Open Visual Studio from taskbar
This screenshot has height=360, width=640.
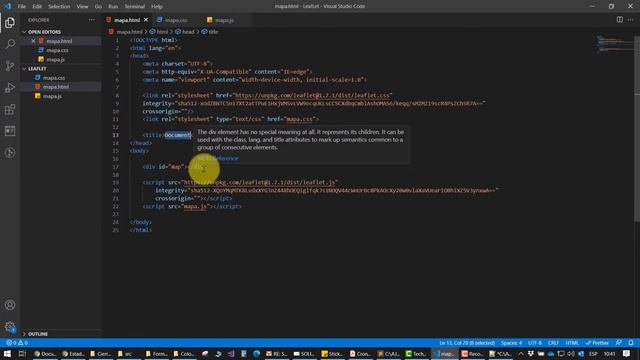pos(231,353)
